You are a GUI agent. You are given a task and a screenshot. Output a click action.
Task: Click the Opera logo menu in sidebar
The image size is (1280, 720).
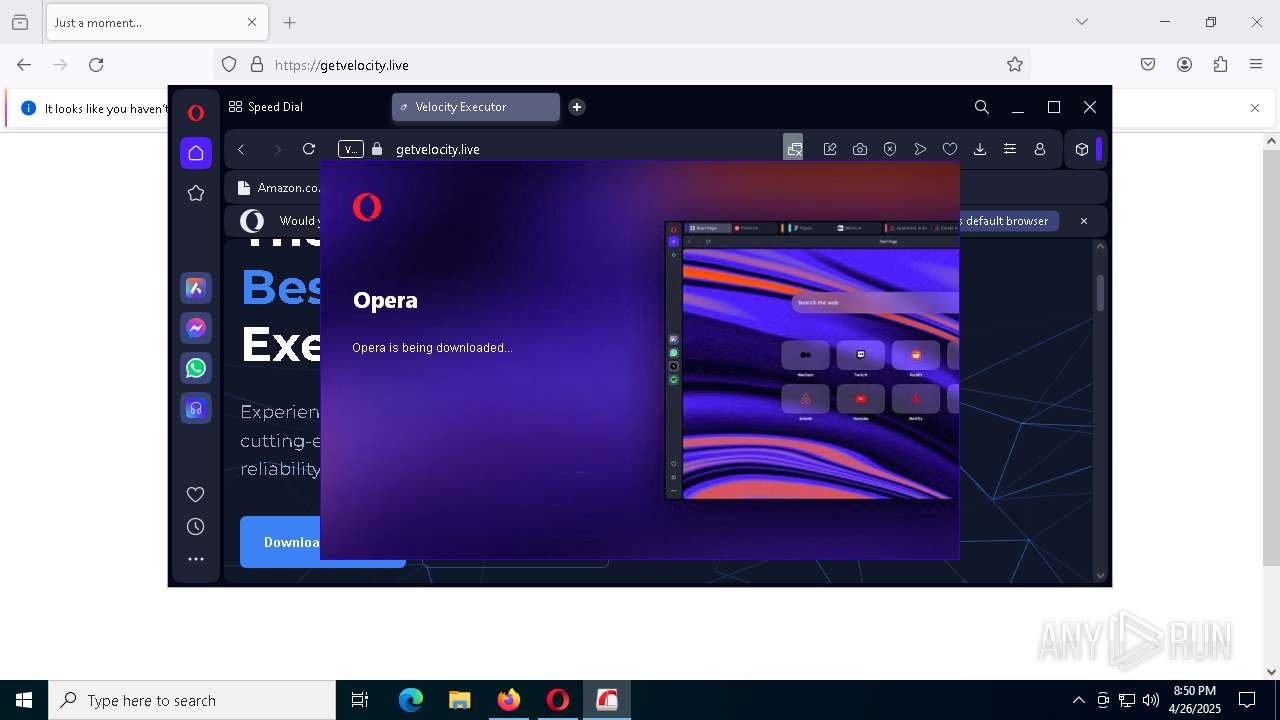196,113
